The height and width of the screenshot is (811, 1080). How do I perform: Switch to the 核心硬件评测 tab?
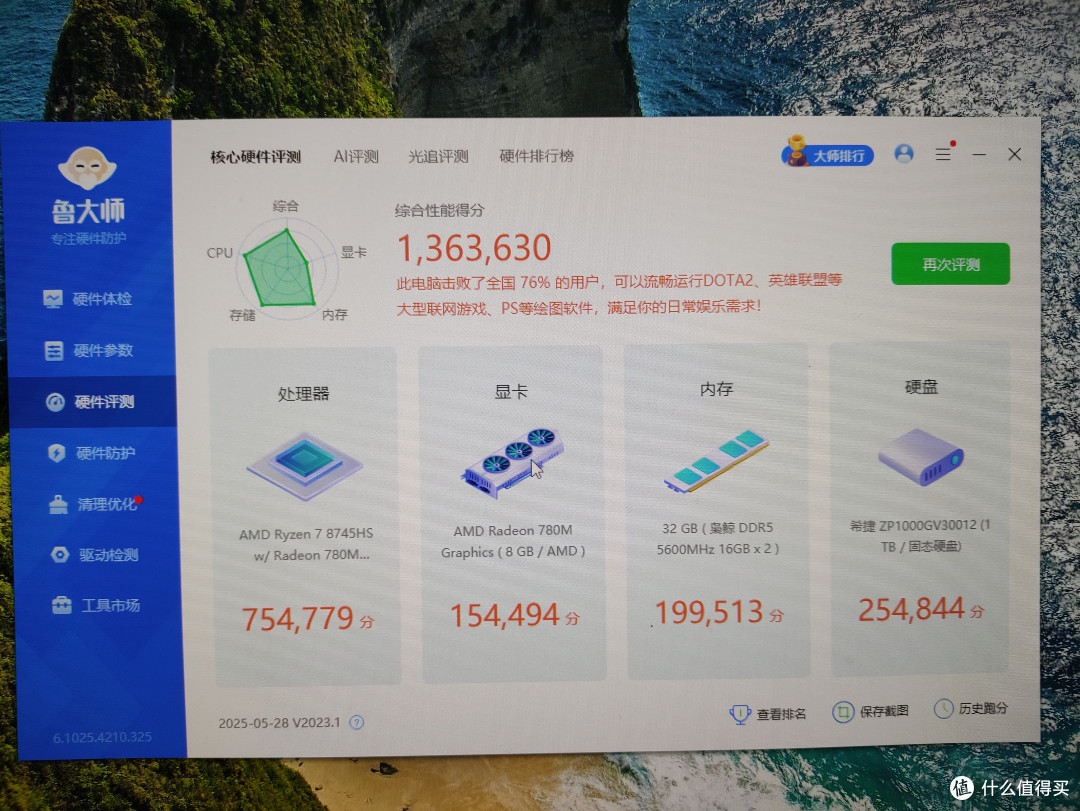pos(256,157)
